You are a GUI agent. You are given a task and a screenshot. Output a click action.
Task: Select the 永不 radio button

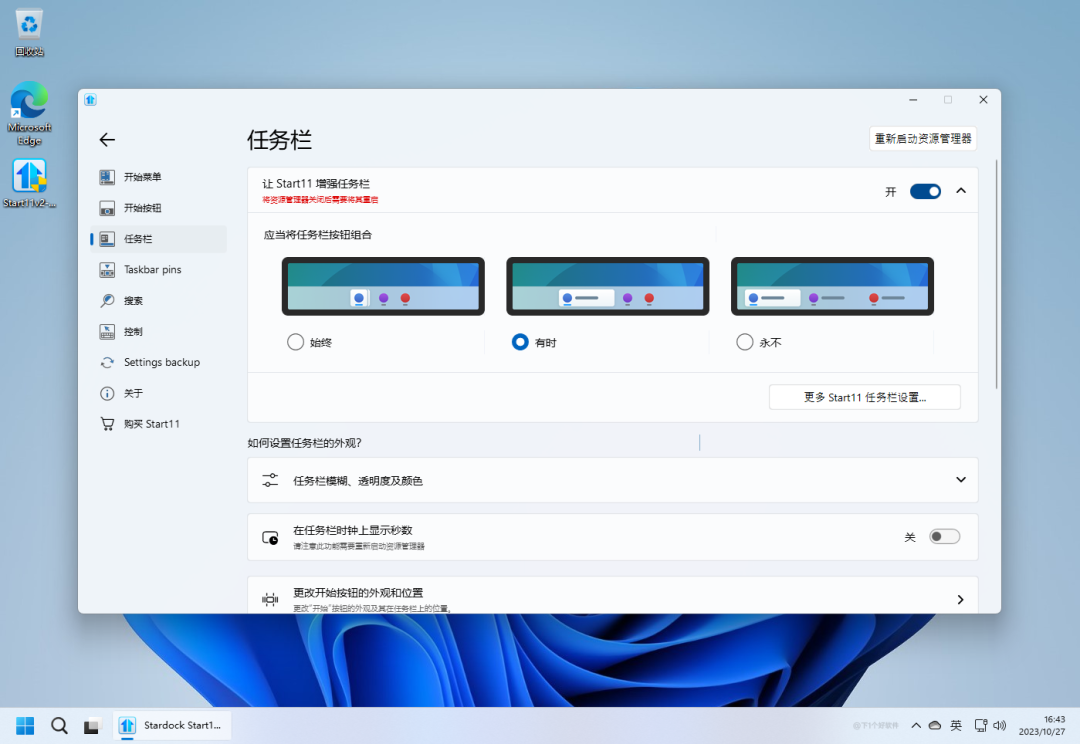745,342
